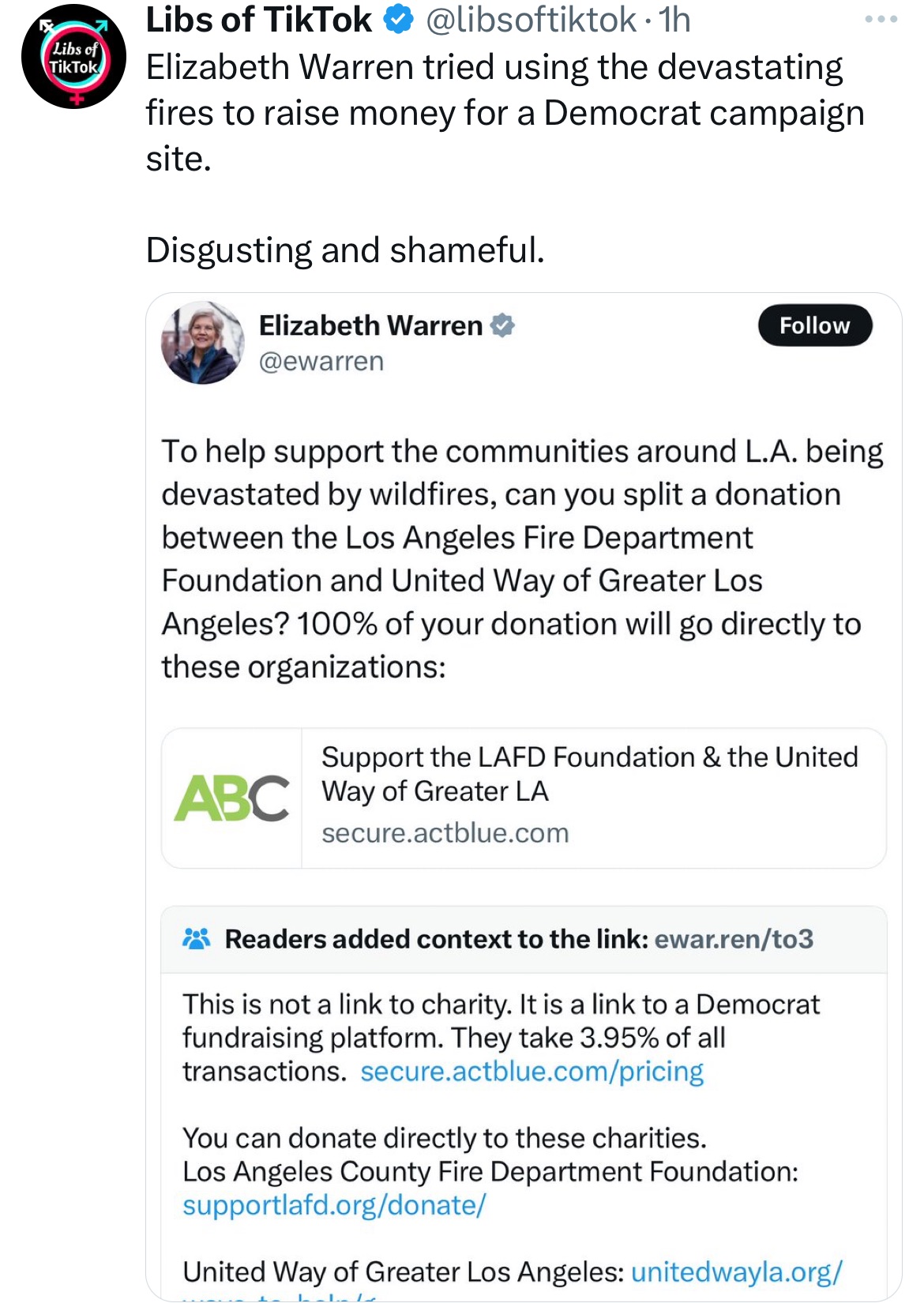Click the 1h tweet timestamp

point(675,20)
